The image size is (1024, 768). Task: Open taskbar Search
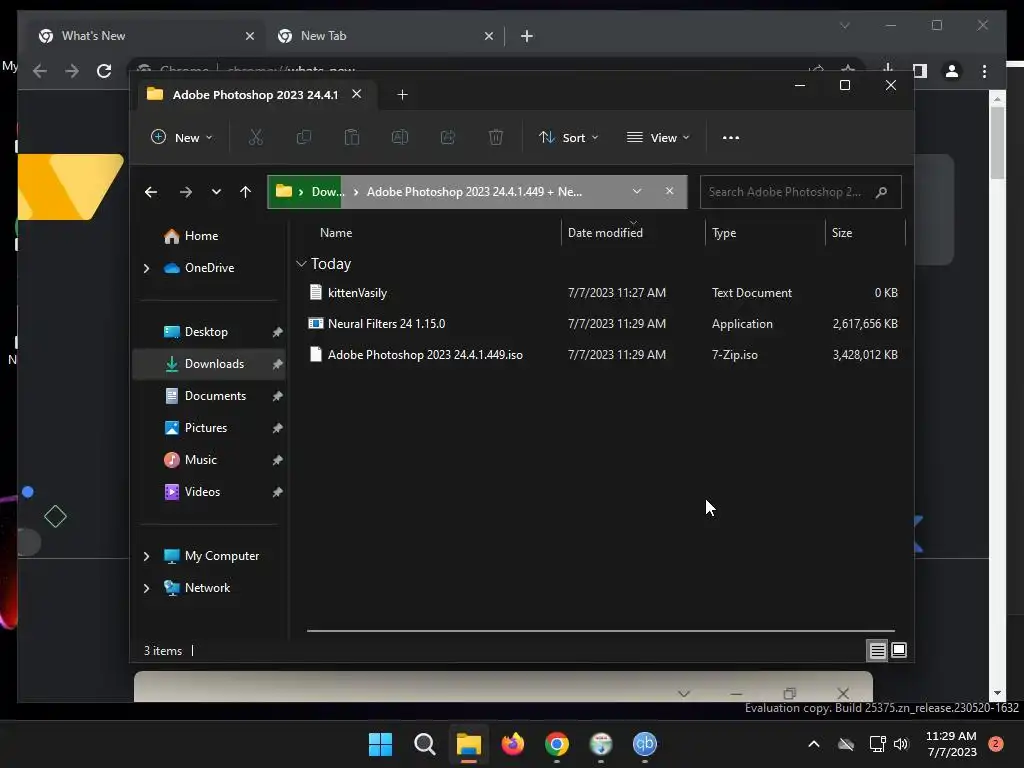click(424, 744)
